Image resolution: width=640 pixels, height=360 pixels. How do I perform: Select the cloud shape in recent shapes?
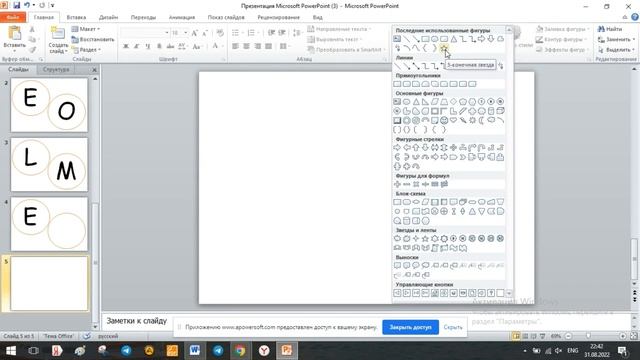(500, 39)
